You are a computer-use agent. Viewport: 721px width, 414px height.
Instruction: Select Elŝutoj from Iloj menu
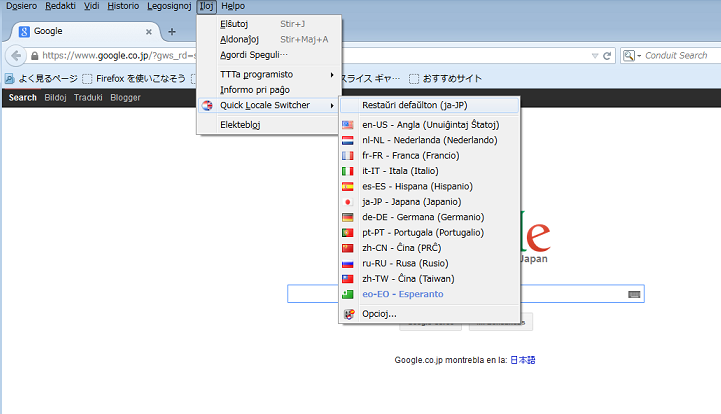click(269, 24)
